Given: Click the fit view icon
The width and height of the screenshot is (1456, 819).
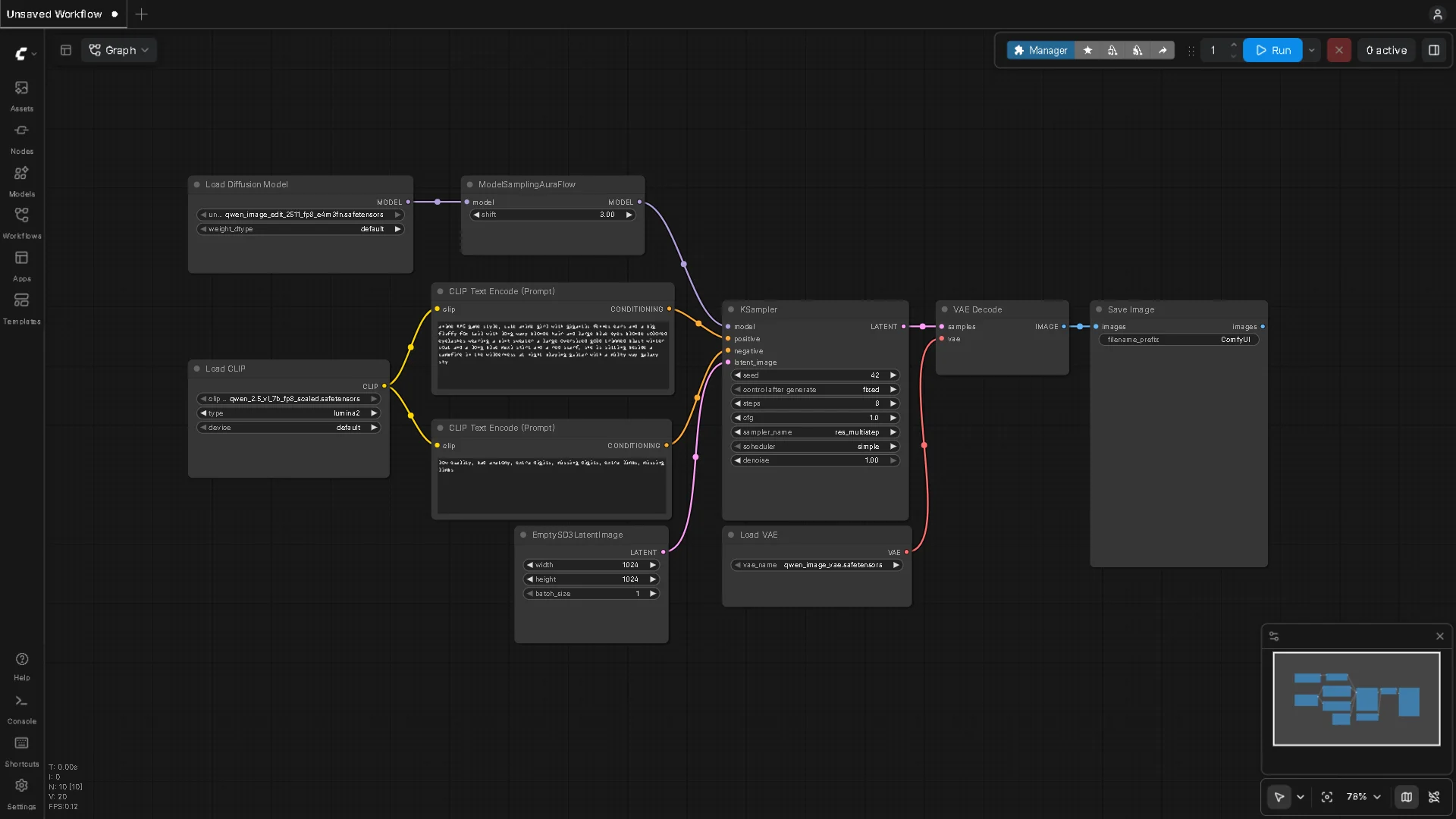Looking at the screenshot, I should 1327,797.
